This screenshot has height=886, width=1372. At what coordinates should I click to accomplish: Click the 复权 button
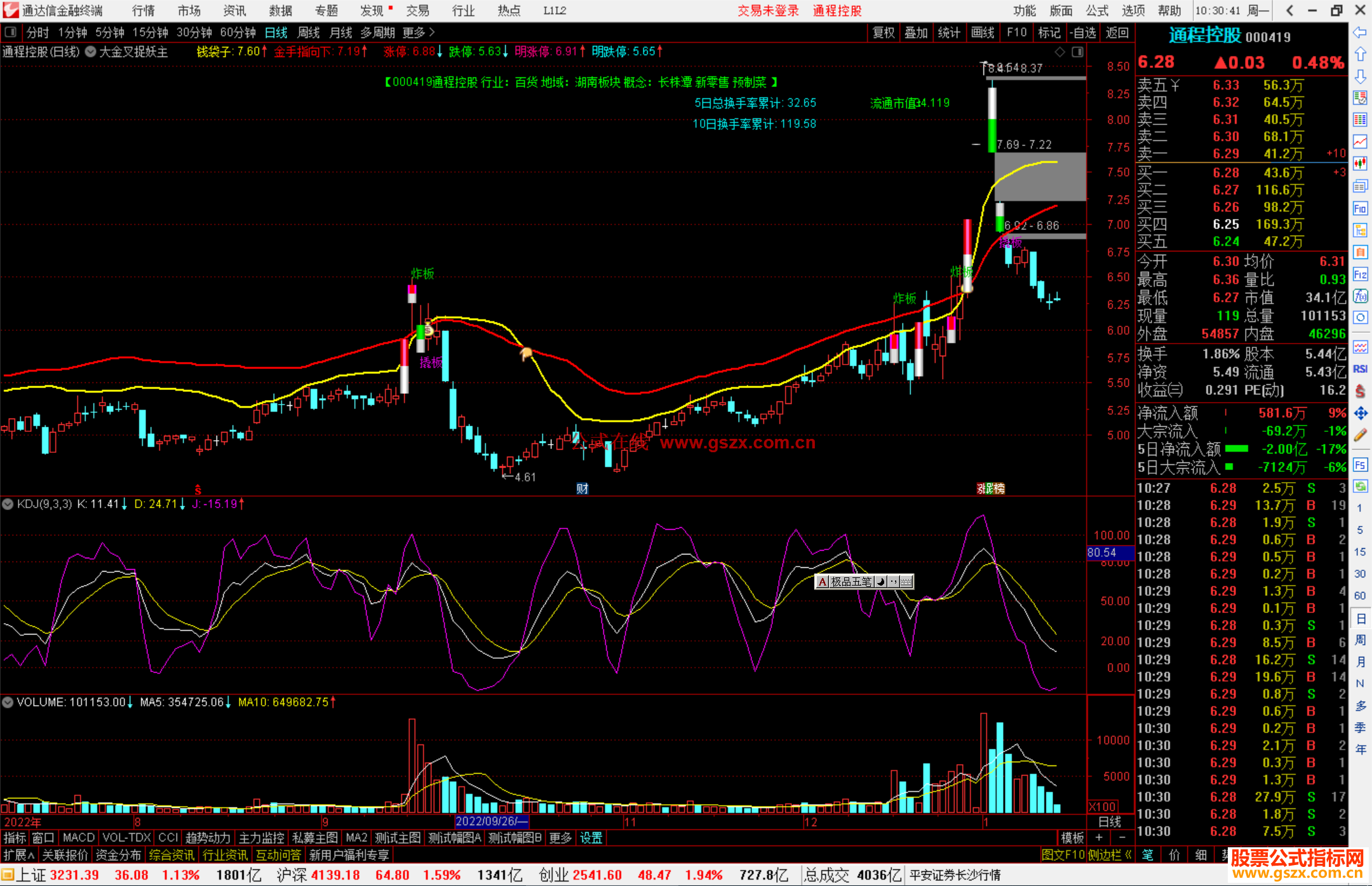884,32
